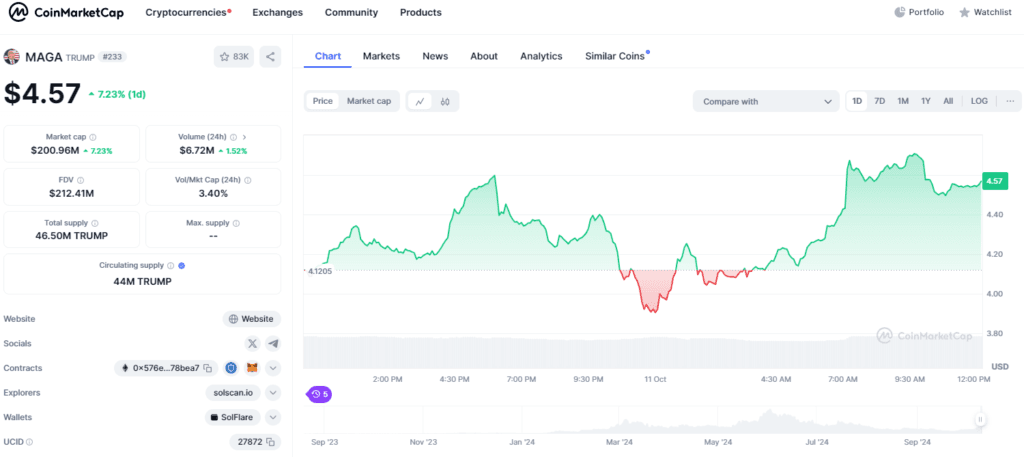
Task: Click the 4.1205 opening price label
Action: click(x=319, y=270)
